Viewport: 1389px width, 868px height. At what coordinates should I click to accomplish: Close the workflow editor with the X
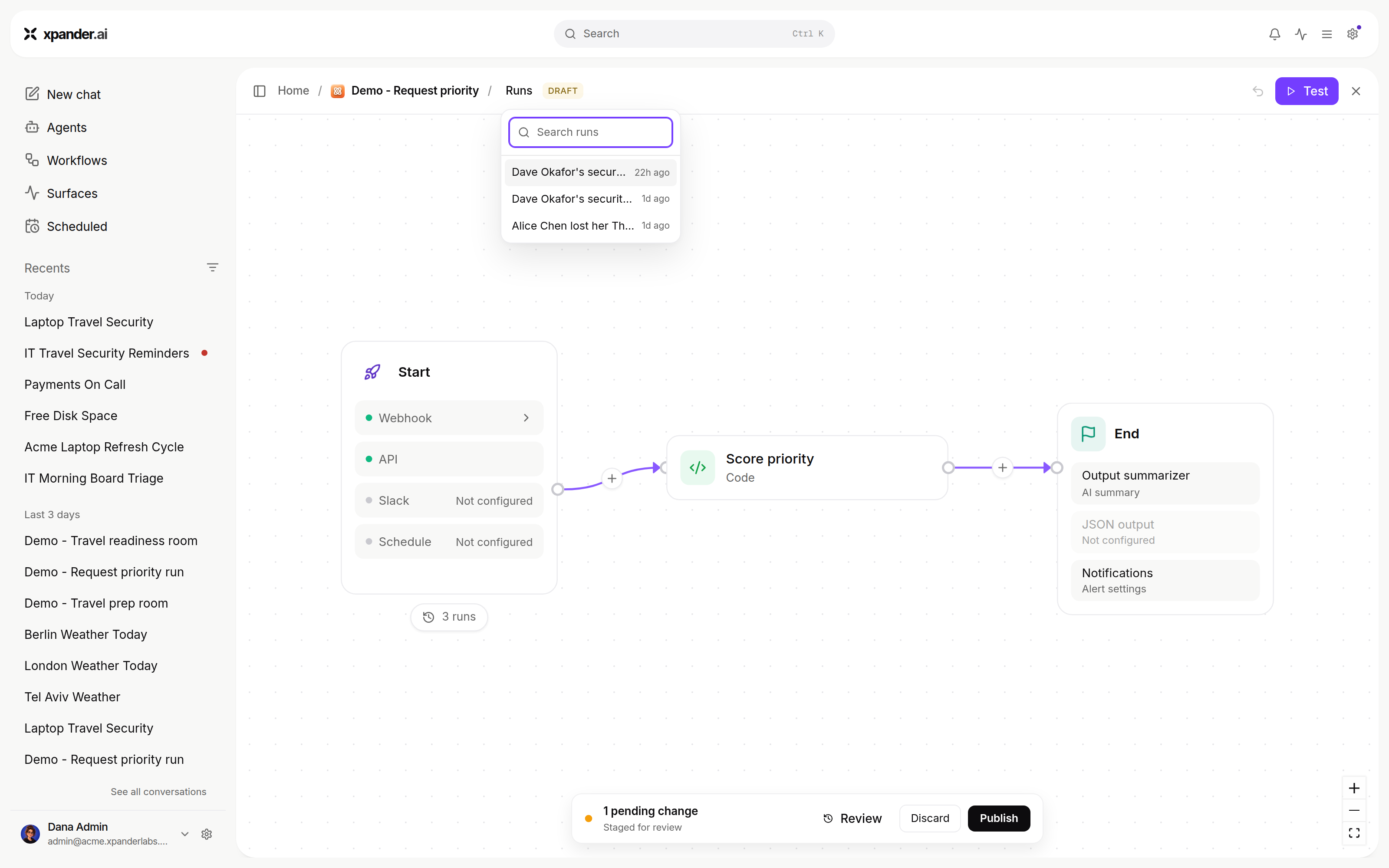pos(1356,91)
